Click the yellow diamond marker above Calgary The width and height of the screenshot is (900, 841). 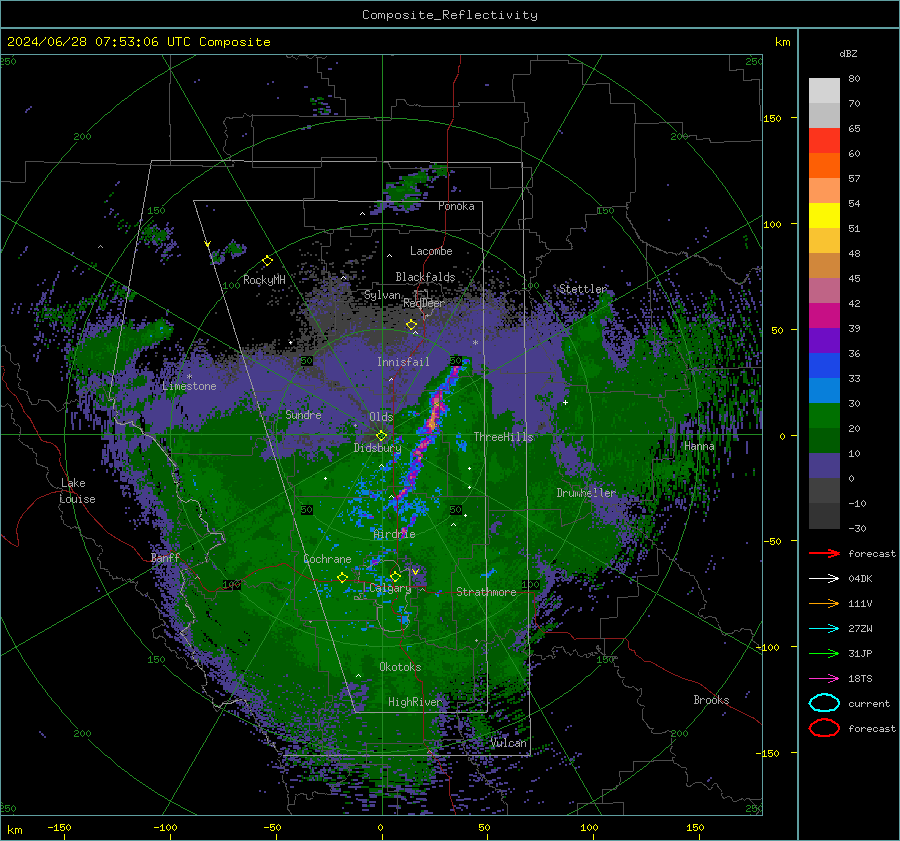point(395,576)
